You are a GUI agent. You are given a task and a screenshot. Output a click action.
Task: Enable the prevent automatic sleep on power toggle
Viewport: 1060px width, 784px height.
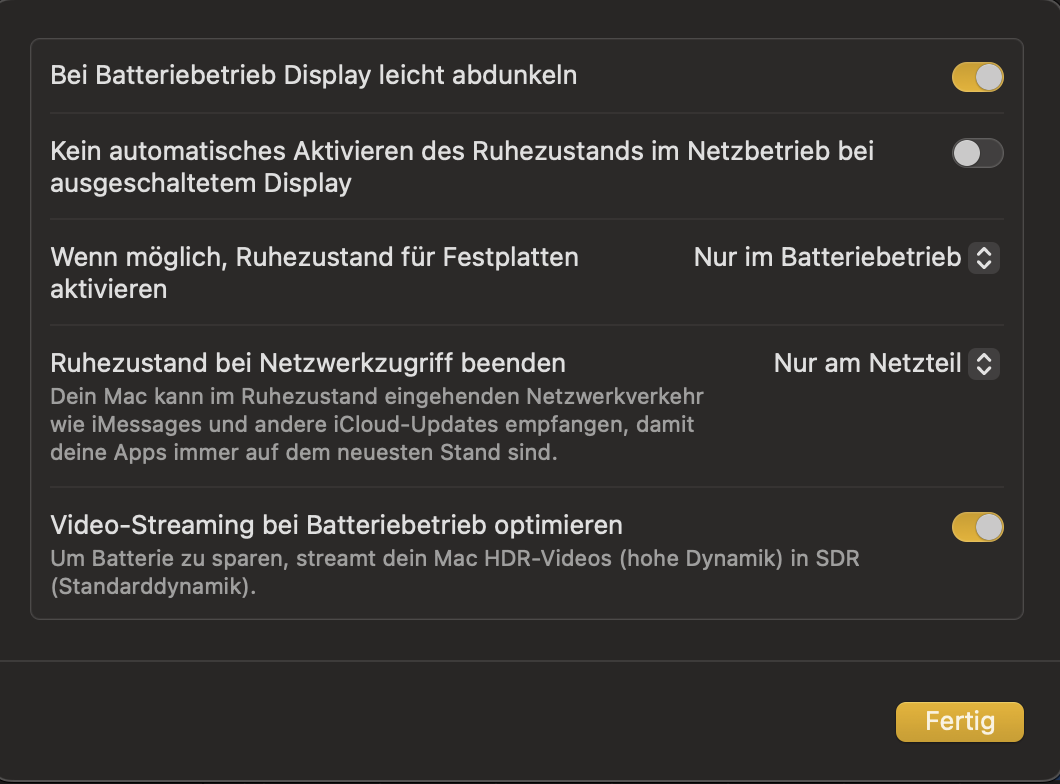[x=977, y=153]
